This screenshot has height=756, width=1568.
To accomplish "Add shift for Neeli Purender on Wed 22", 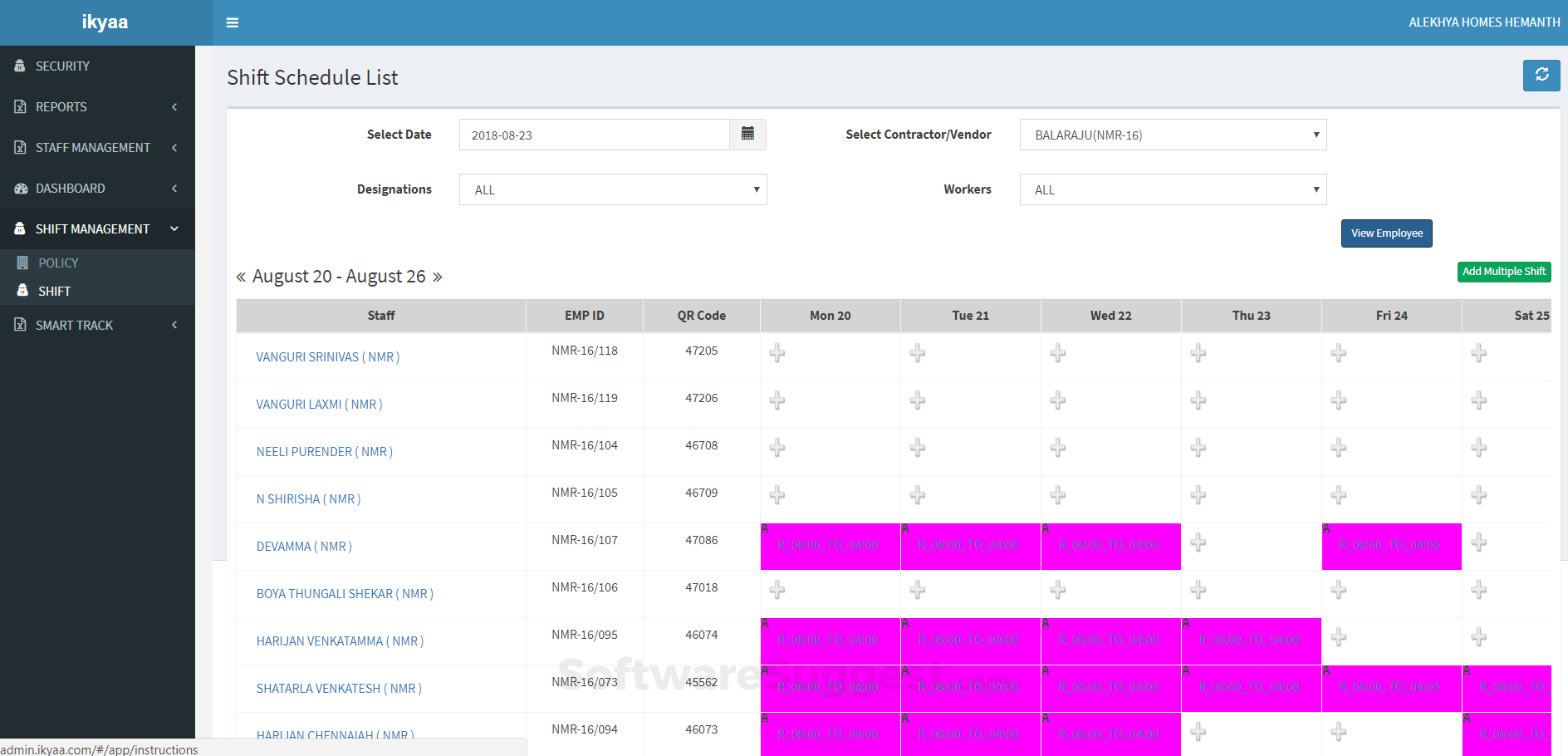I will [x=1057, y=448].
